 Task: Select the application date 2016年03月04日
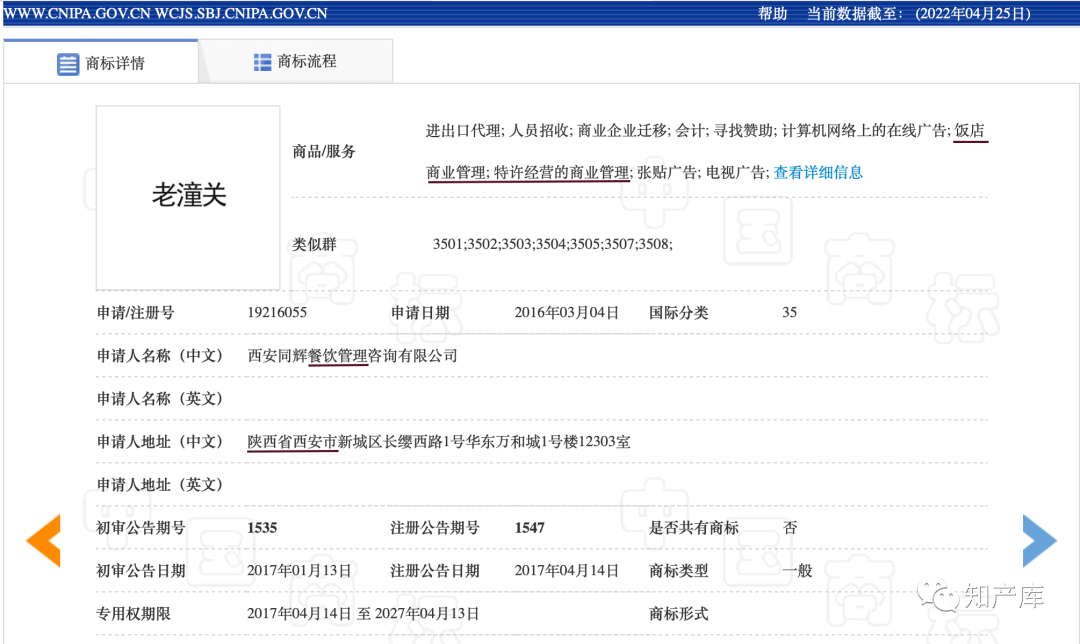pos(566,312)
